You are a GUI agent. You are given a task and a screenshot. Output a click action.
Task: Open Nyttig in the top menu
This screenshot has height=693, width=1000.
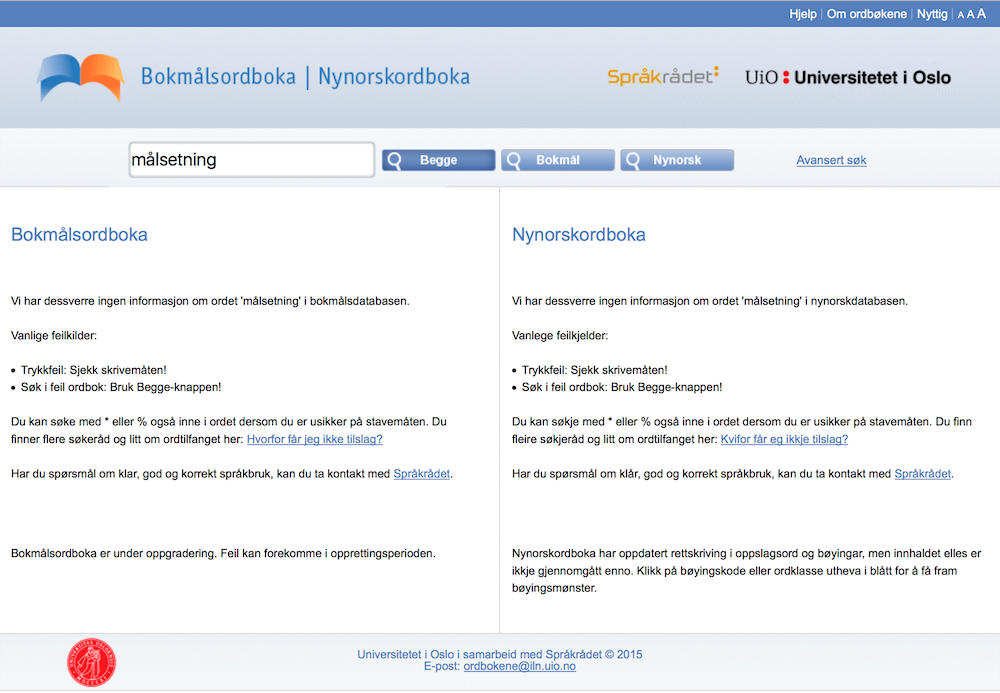932,14
